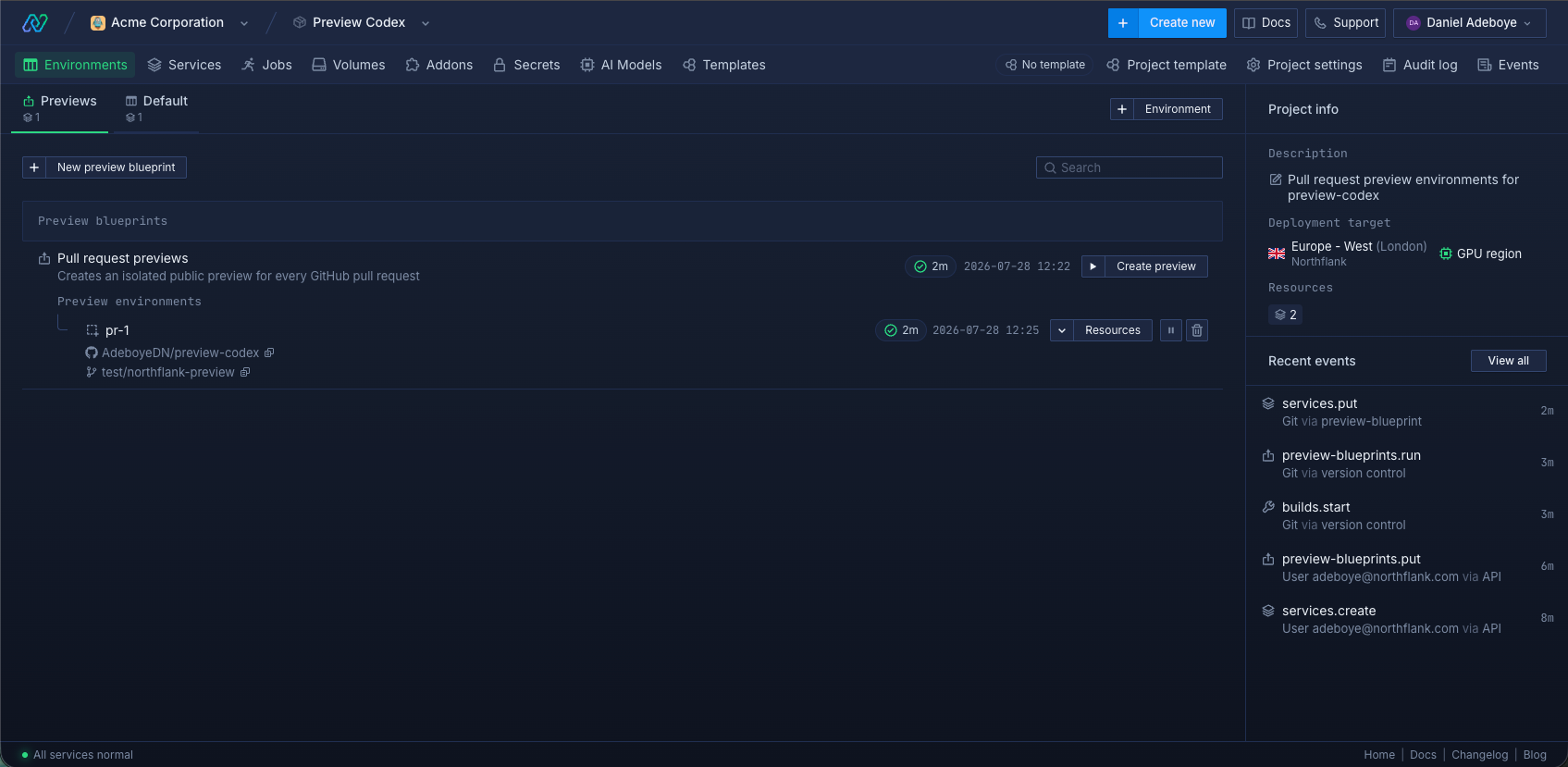1568x767 pixels.
Task: Expand the Acme Corporation team dropdown
Action: click(244, 23)
